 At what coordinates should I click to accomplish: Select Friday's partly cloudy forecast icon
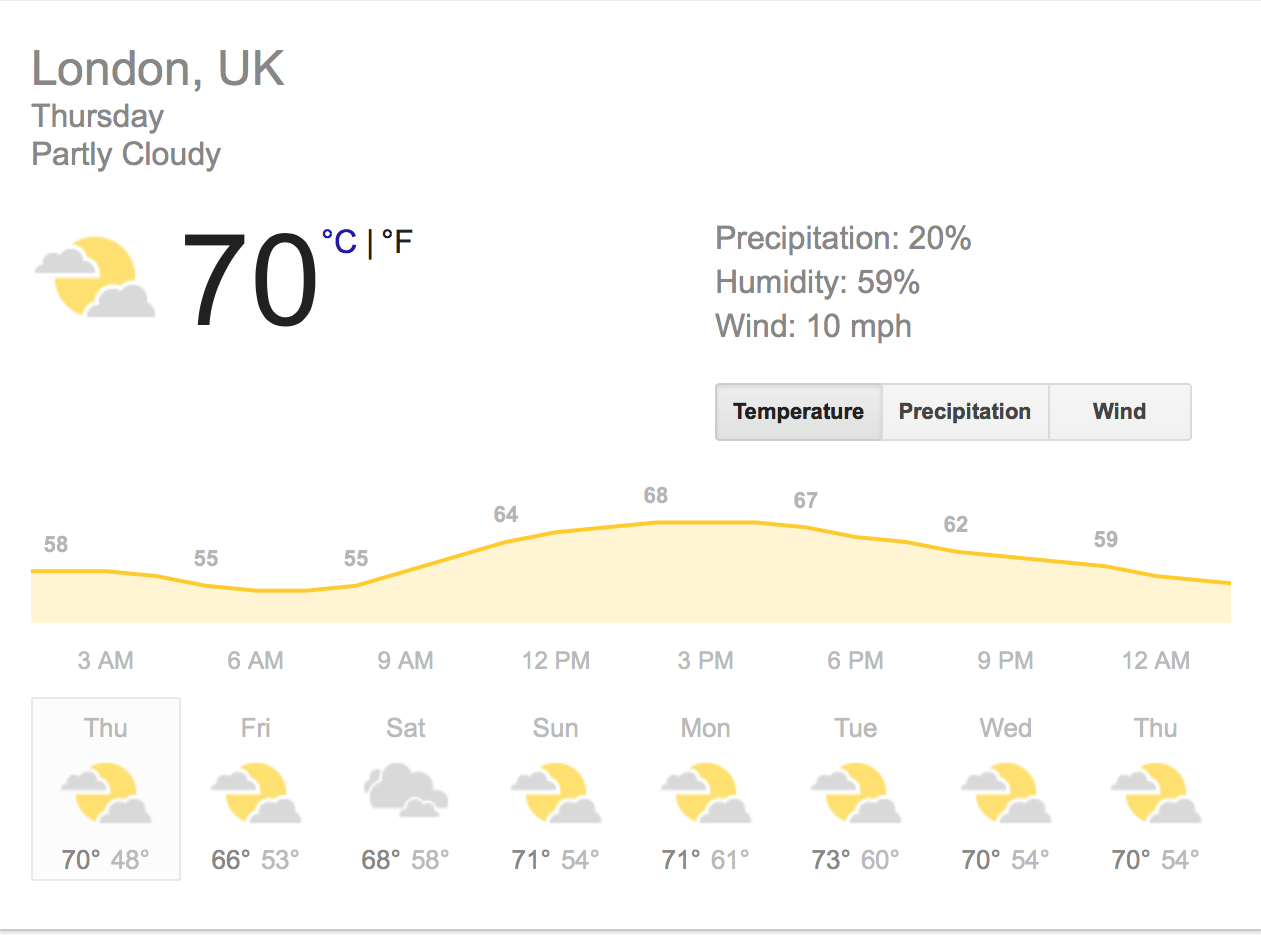256,792
